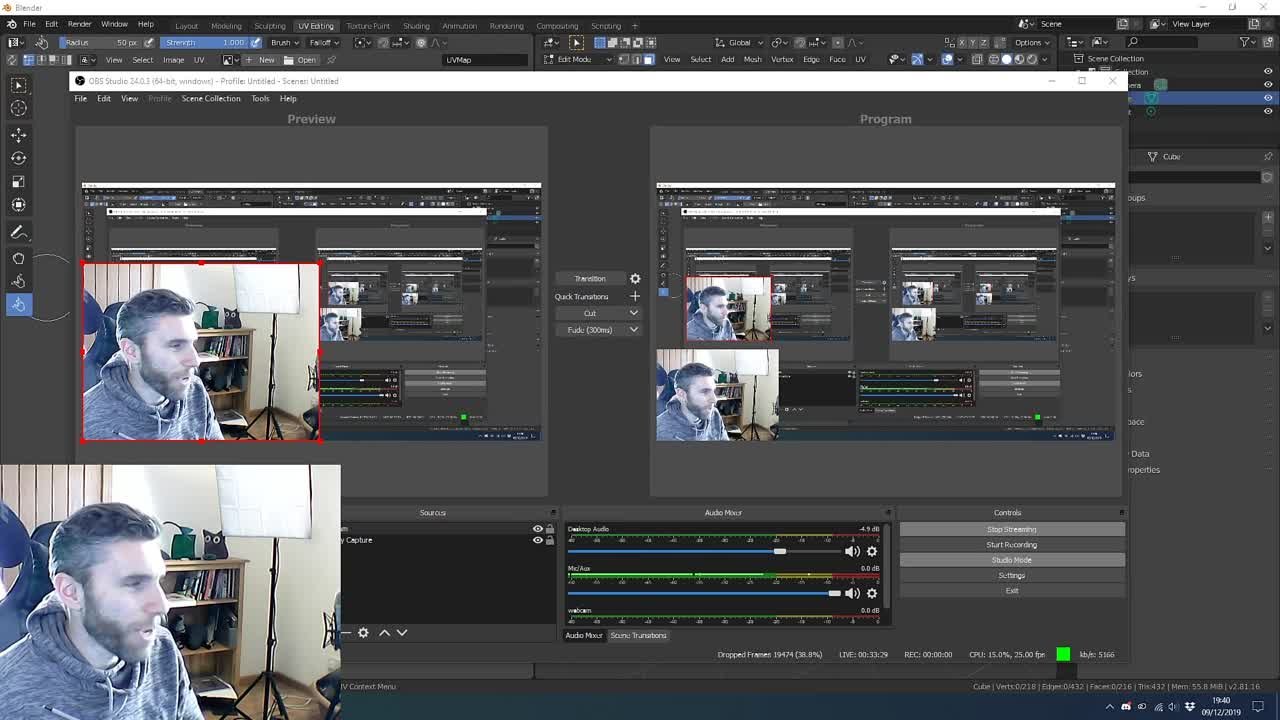Screen dimensions: 1280x720
Task: Open the Brush dropdown in Blender's header
Action: coord(284,42)
